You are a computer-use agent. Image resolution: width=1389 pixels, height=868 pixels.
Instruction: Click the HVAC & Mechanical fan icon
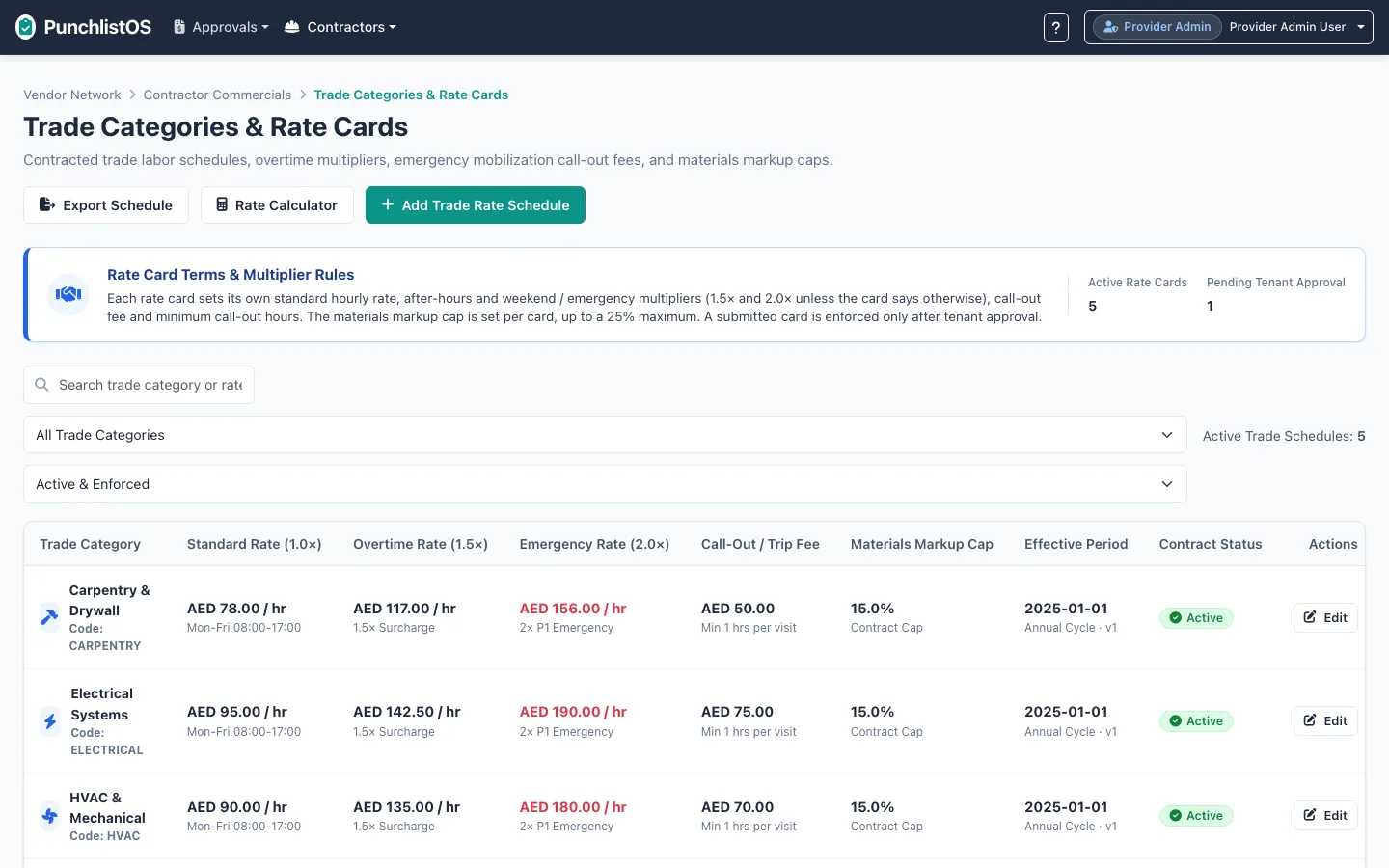pyautogui.click(x=49, y=816)
